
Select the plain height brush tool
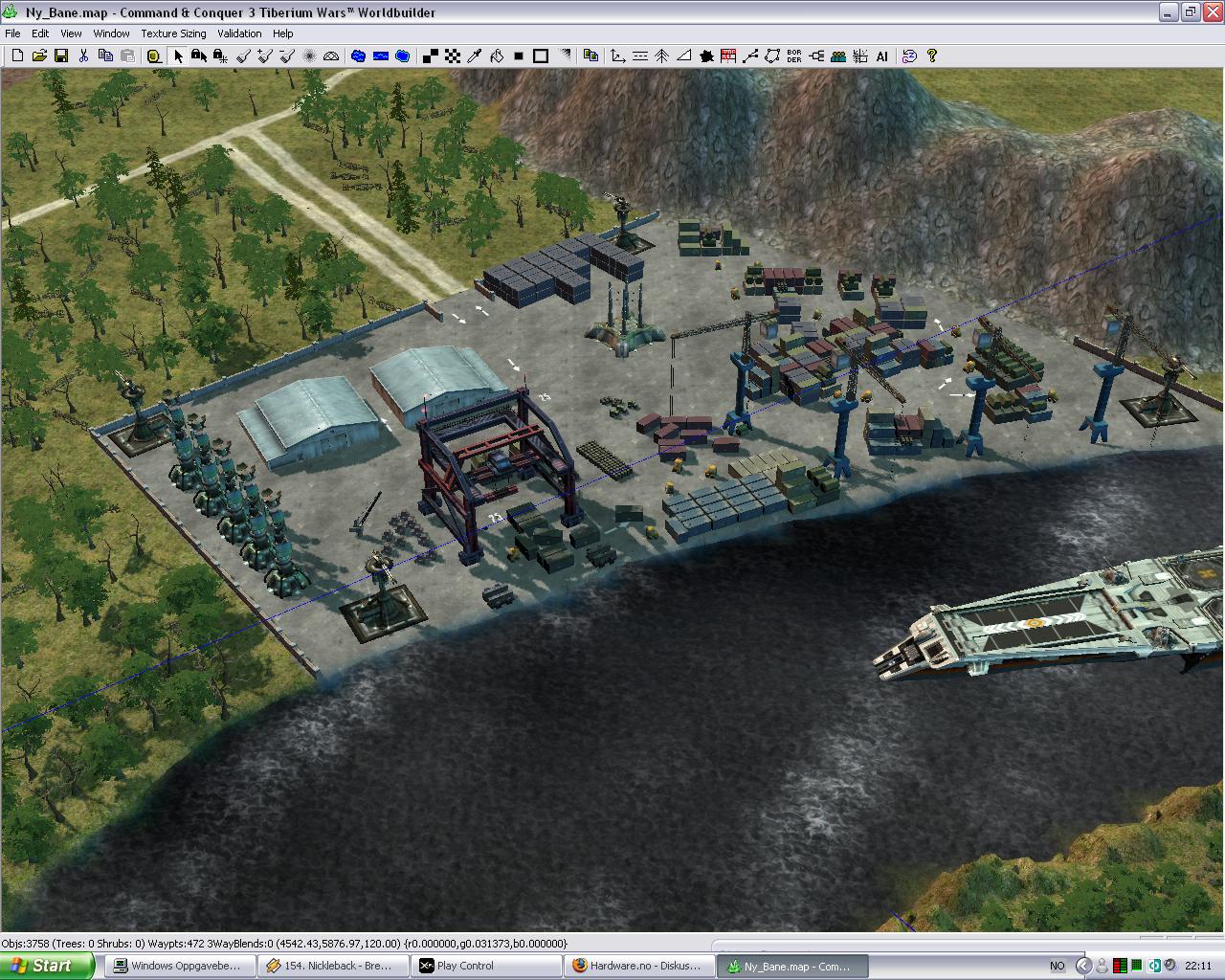[243, 56]
